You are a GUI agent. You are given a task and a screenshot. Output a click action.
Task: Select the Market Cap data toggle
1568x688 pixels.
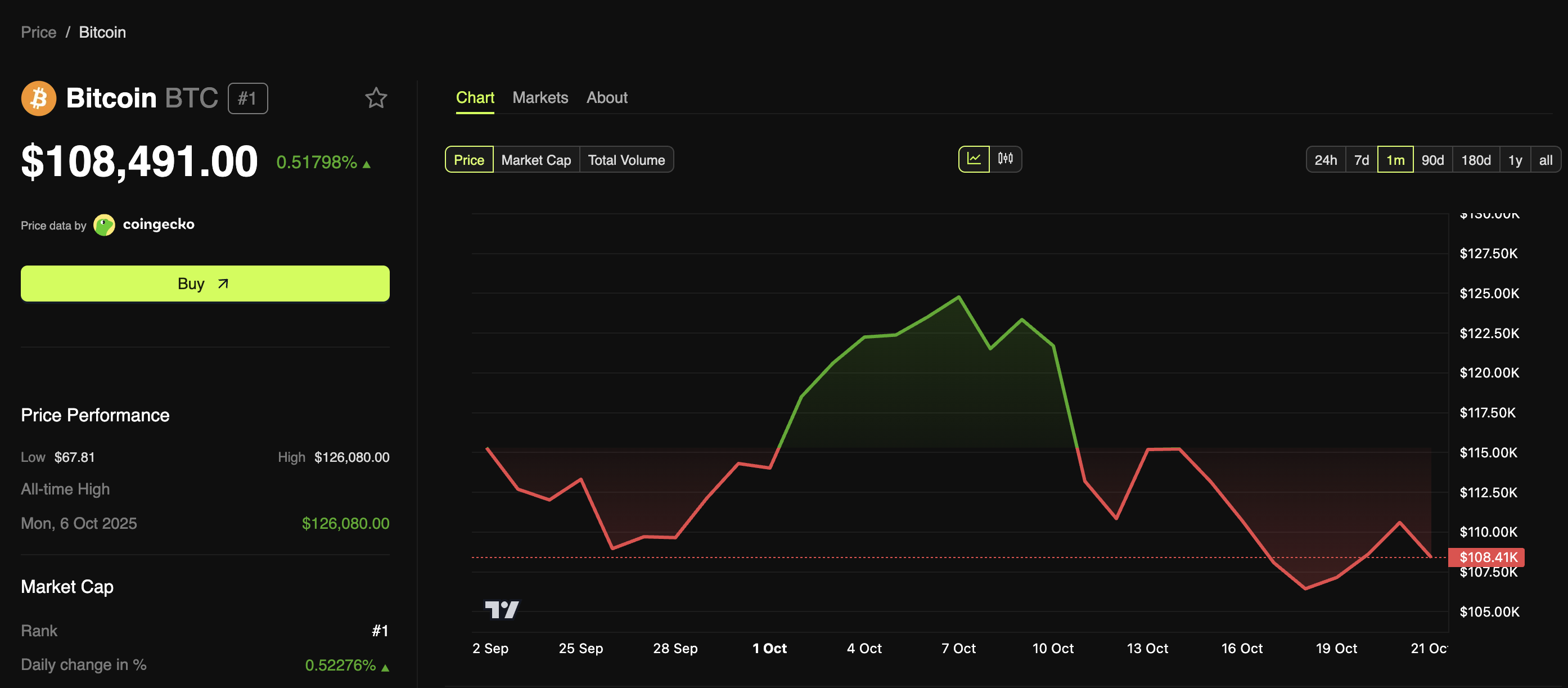535,160
